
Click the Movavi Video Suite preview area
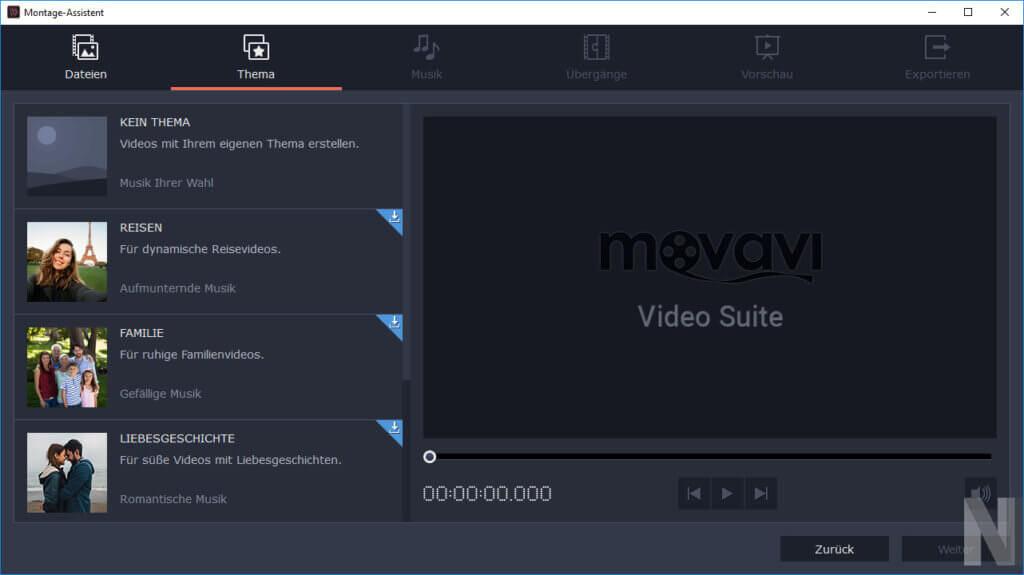(x=710, y=277)
